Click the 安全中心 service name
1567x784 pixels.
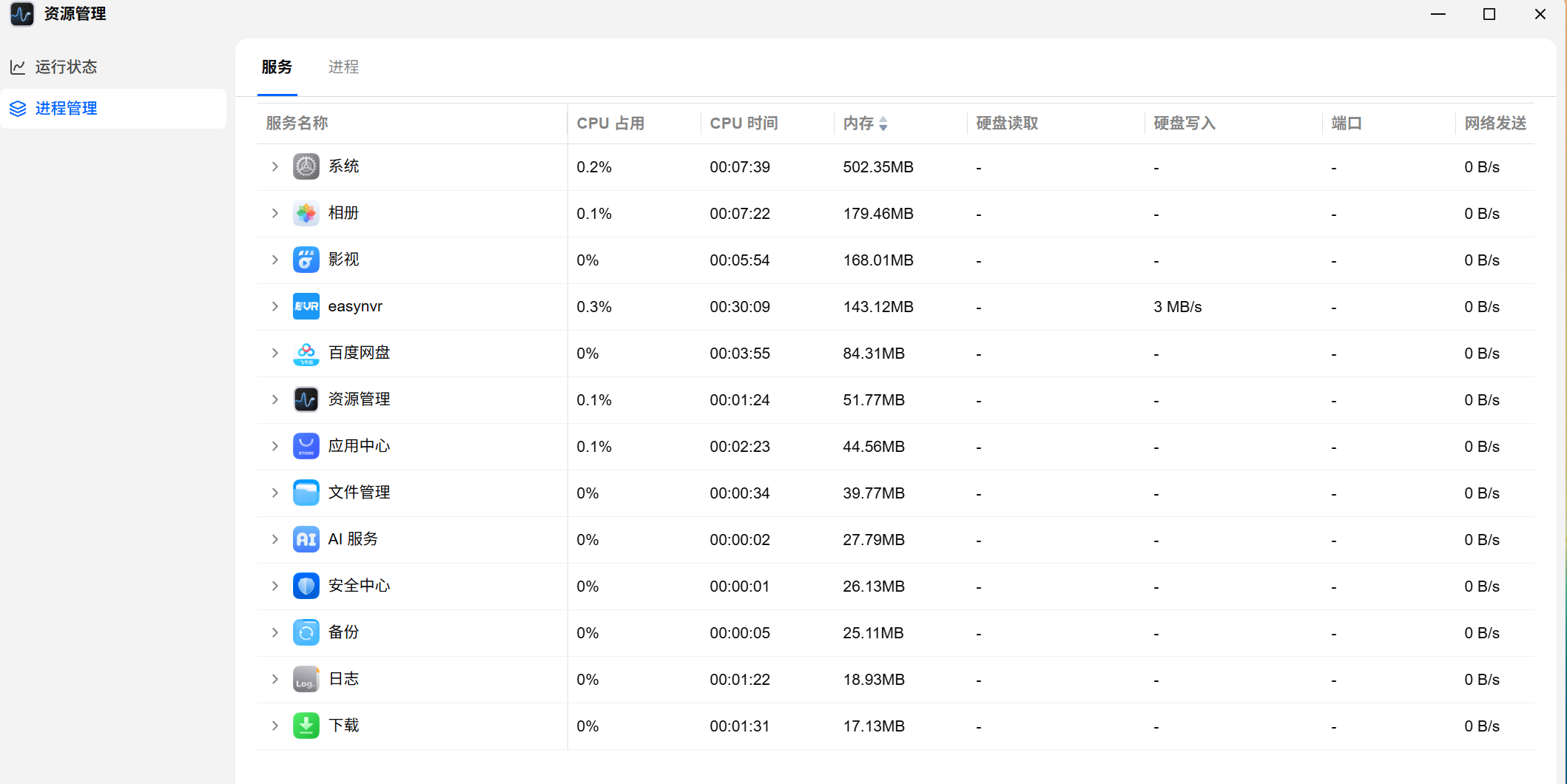(x=359, y=586)
